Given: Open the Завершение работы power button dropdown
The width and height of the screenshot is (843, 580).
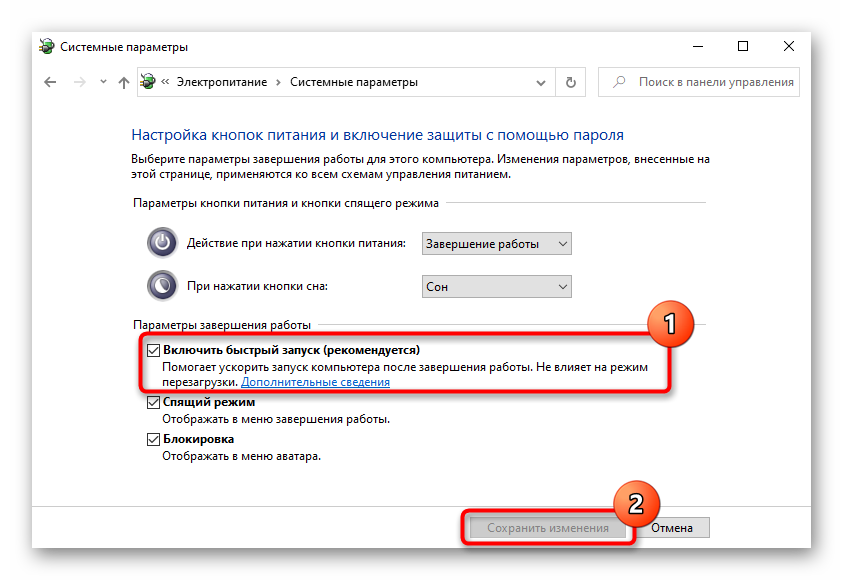Looking at the screenshot, I should click(497, 244).
